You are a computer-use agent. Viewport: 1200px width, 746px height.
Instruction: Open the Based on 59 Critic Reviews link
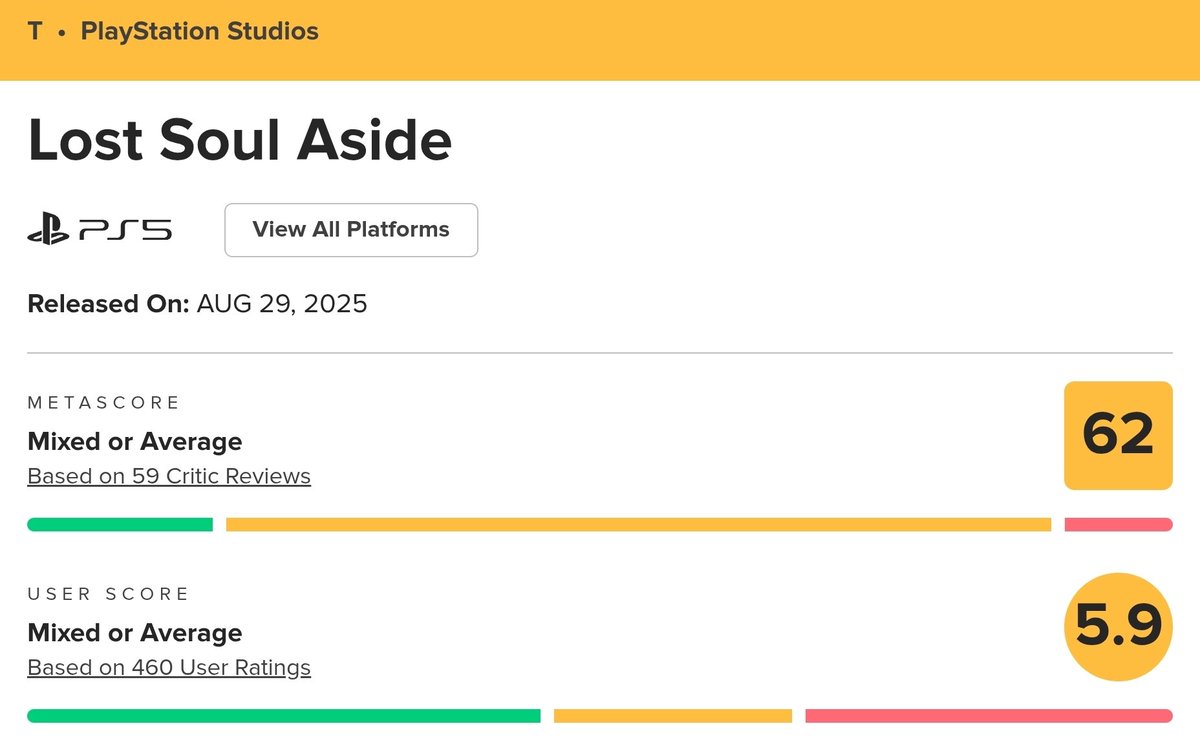[169, 476]
